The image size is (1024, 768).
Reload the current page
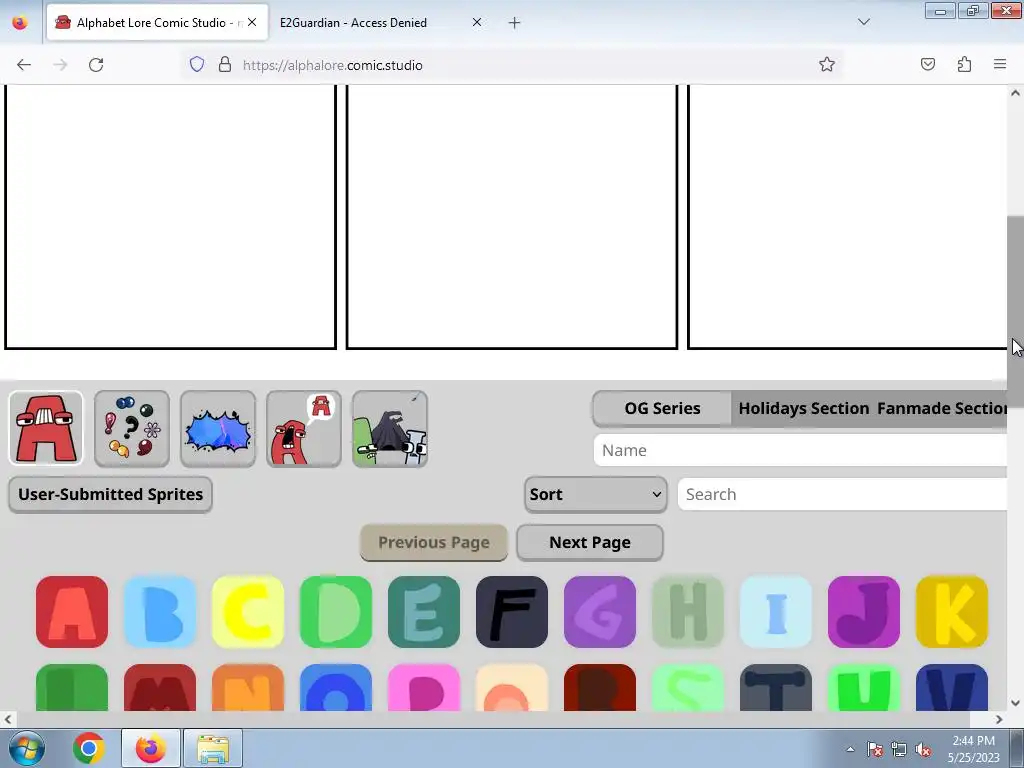click(96, 65)
